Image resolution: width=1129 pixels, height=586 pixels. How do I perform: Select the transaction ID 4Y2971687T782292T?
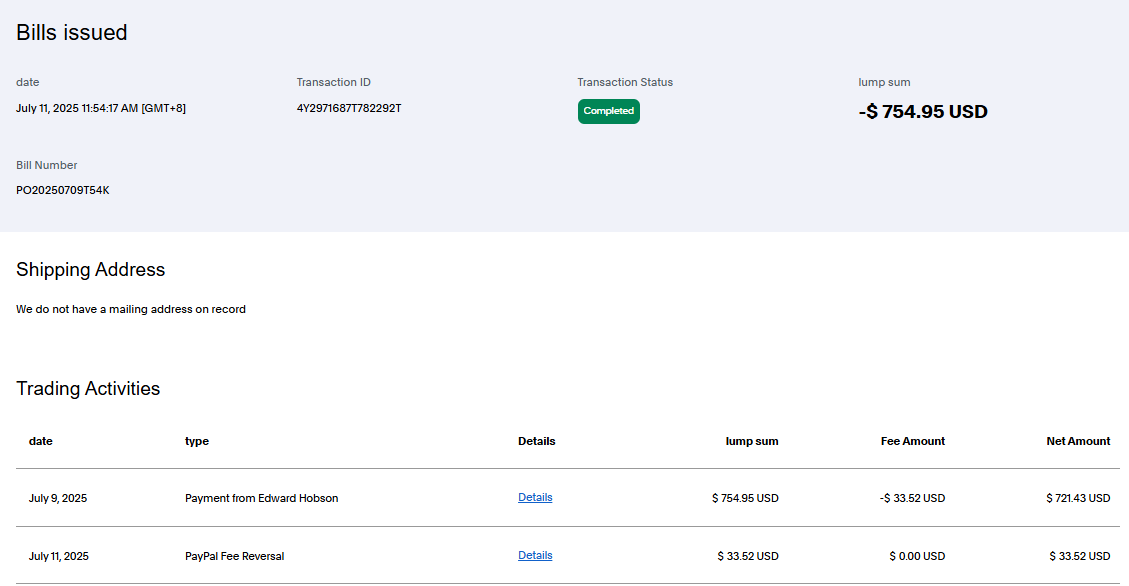click(x=349, y=108)
